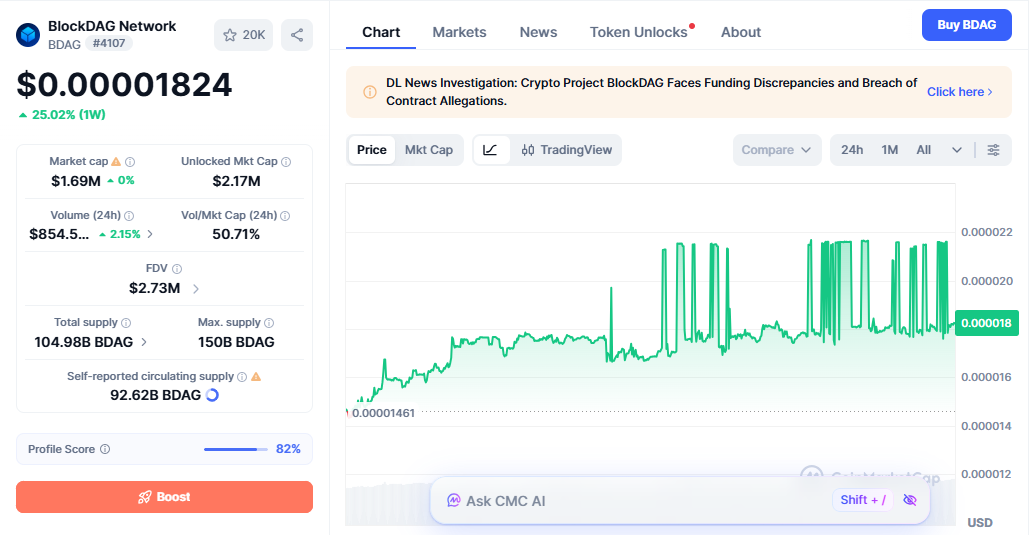The image size is (1029, 535).
Task: Set chart range to 24h
Action: tap(852, 150)
